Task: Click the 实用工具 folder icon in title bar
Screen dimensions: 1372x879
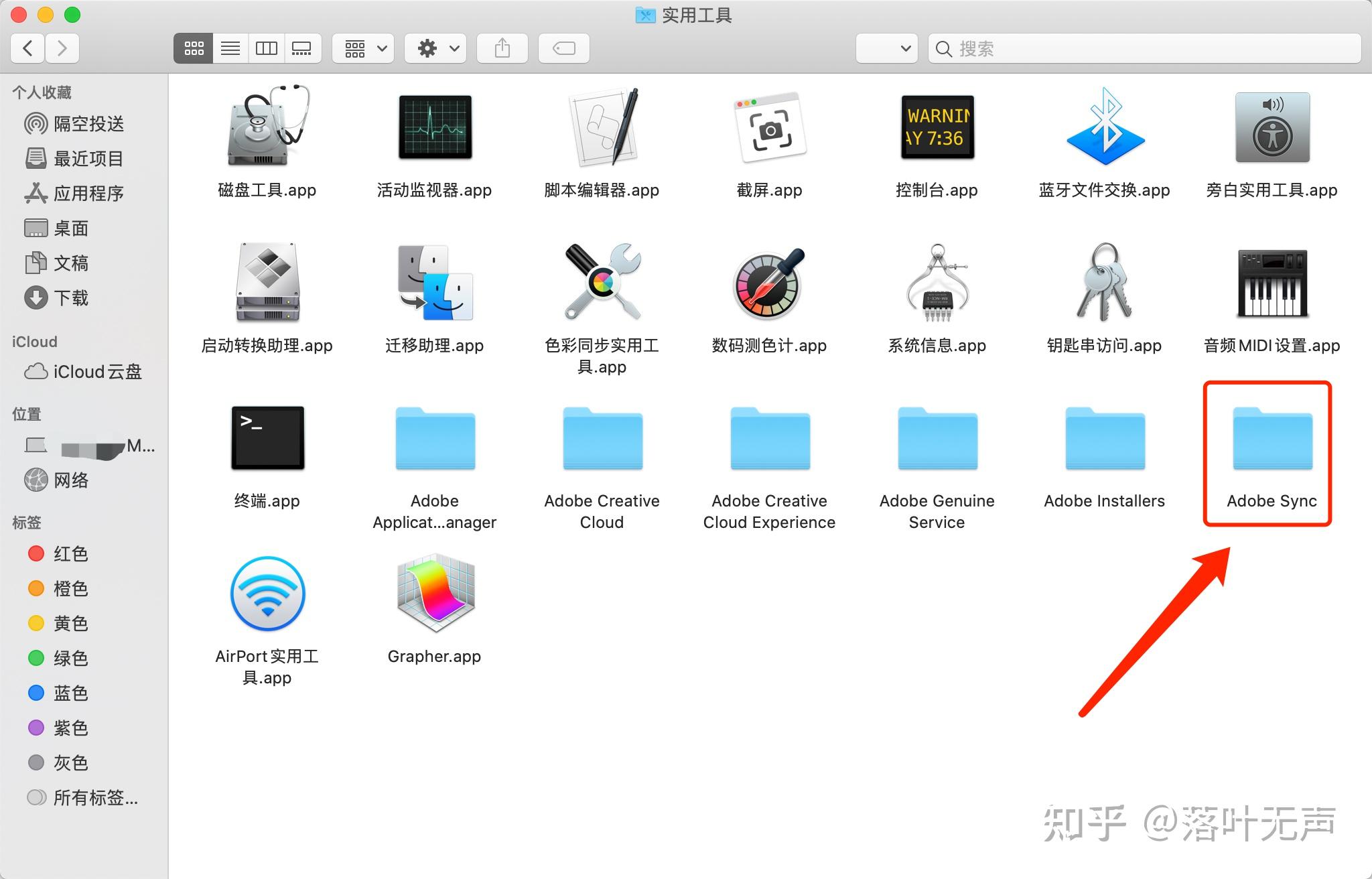Action: point(645,15)
